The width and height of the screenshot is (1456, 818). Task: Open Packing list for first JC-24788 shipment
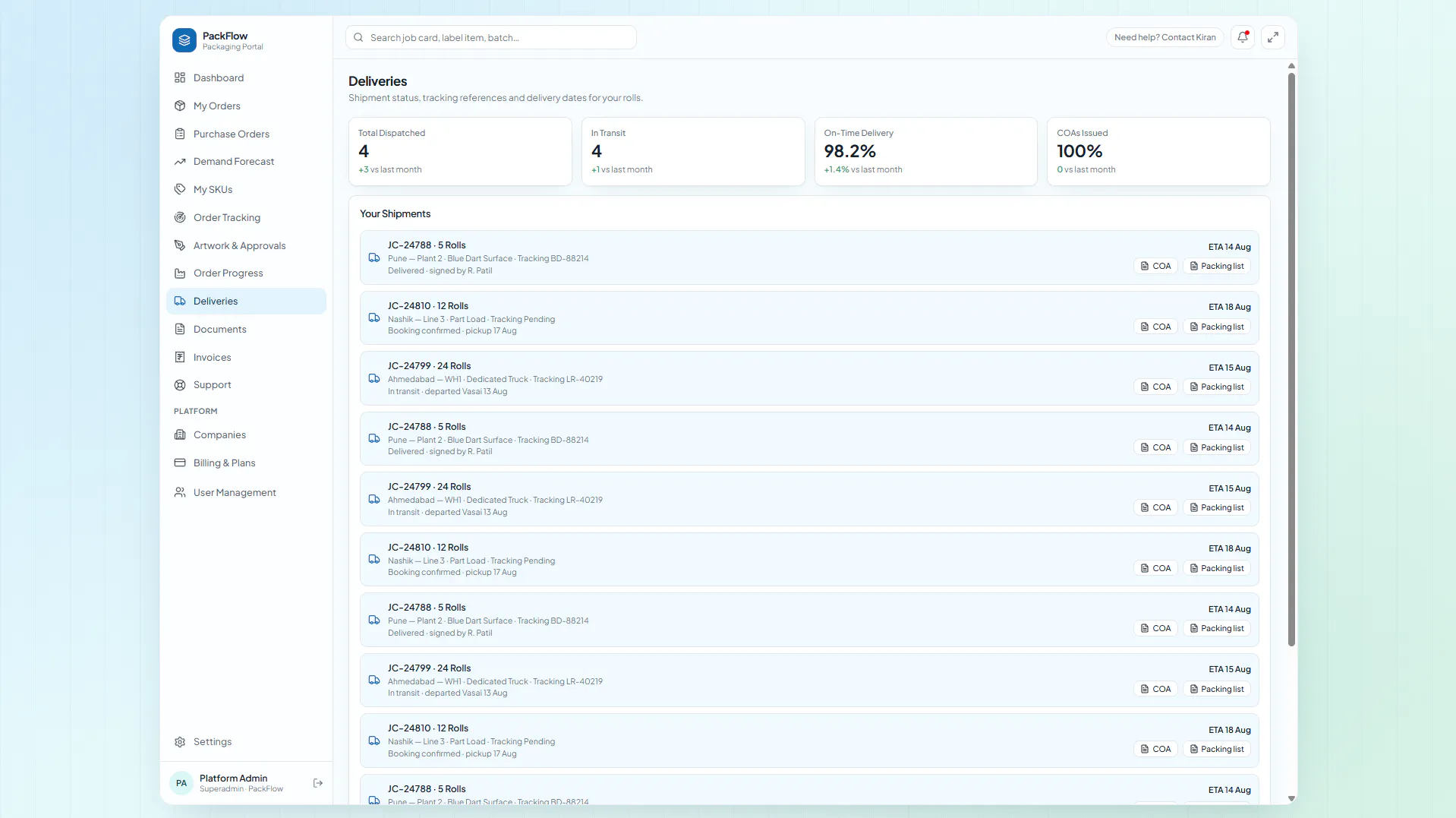pyautogui.click(x=1217, y=266)
